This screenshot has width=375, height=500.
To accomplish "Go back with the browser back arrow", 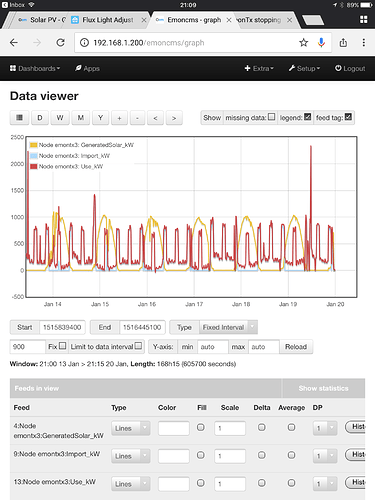I will [x=14, y=42].
